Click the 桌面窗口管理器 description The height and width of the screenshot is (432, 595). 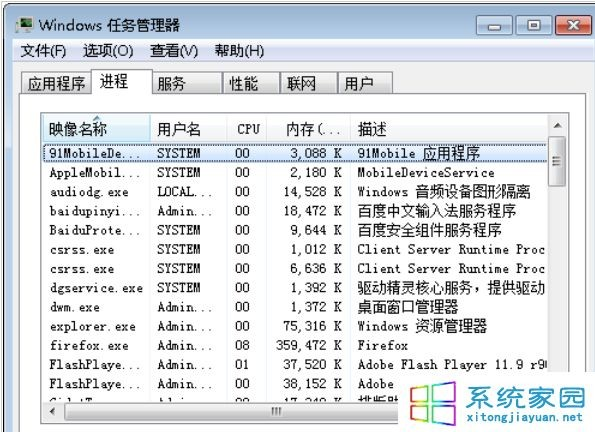[x=408, y=307]
